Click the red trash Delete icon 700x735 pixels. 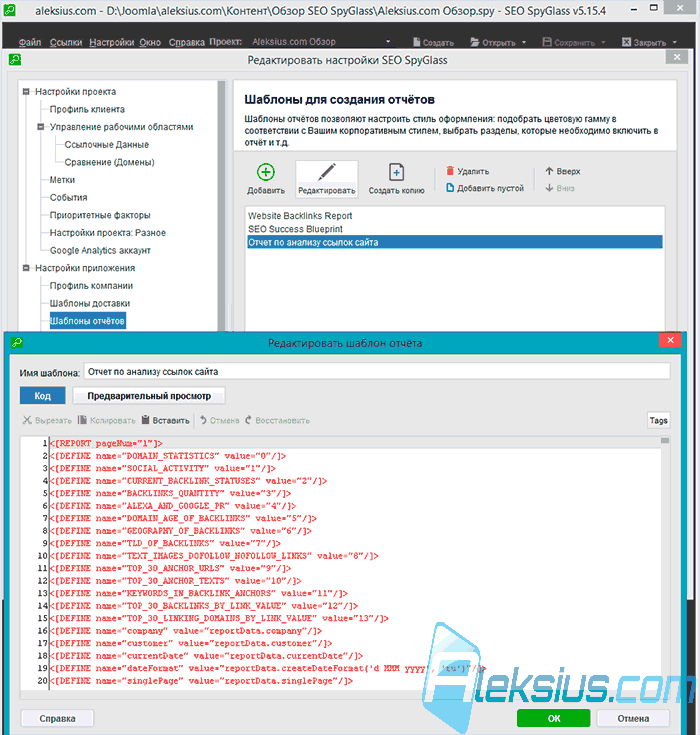click(450, 171)
